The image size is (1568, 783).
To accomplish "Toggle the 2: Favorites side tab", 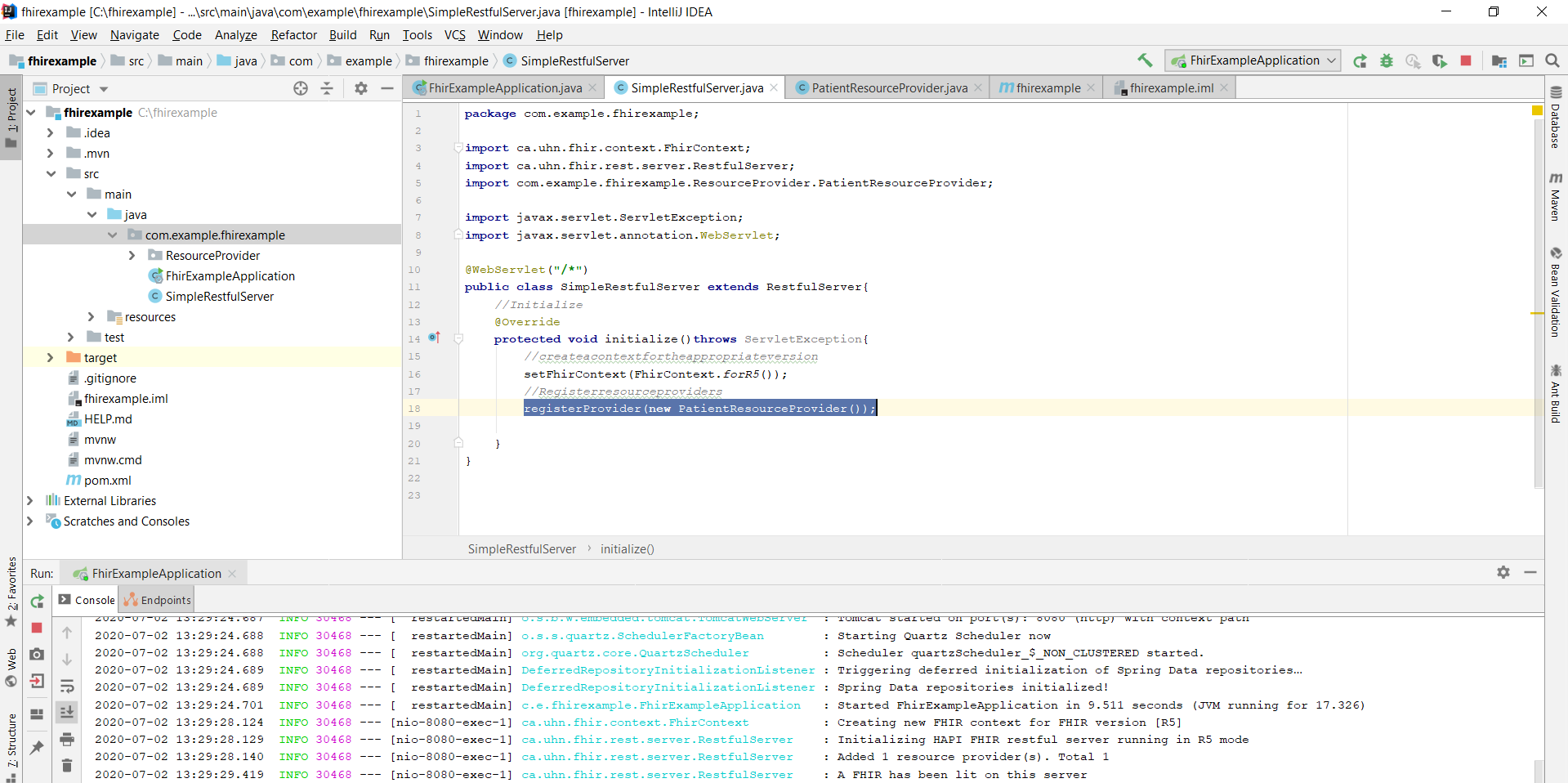I will (11, 592).
